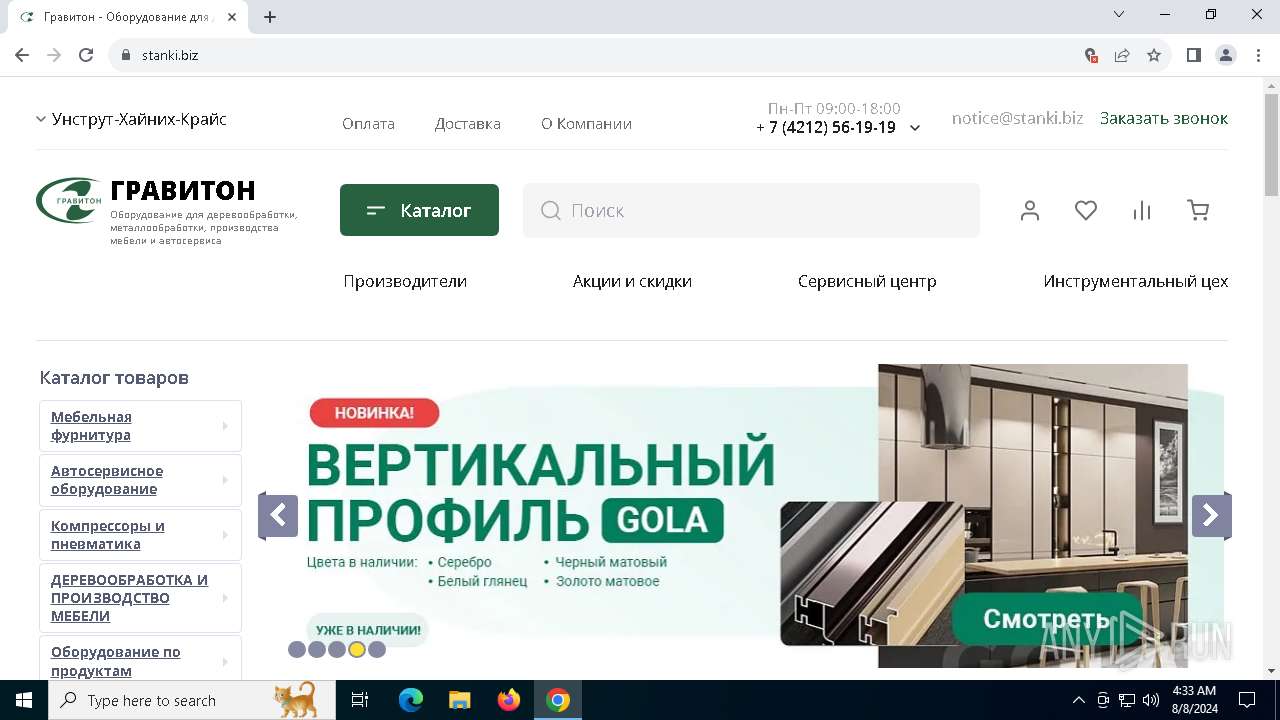Open the Chrome profile avatar
Screen dimensions: 1280x720
(1226, 55)
